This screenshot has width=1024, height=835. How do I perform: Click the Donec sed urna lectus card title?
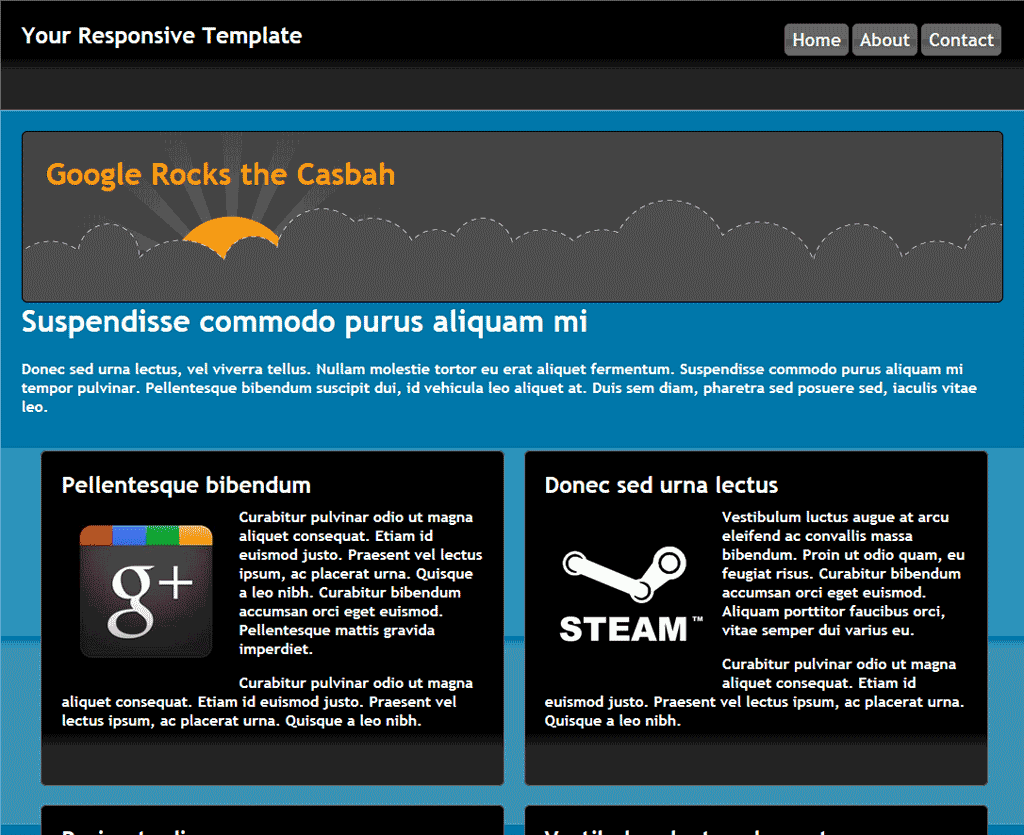pyautogui.click(x=662, y=485)
